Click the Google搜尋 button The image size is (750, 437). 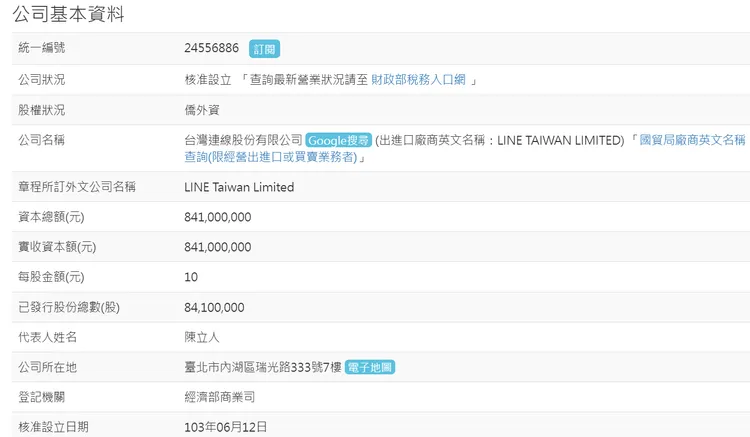tap(338, 140)
